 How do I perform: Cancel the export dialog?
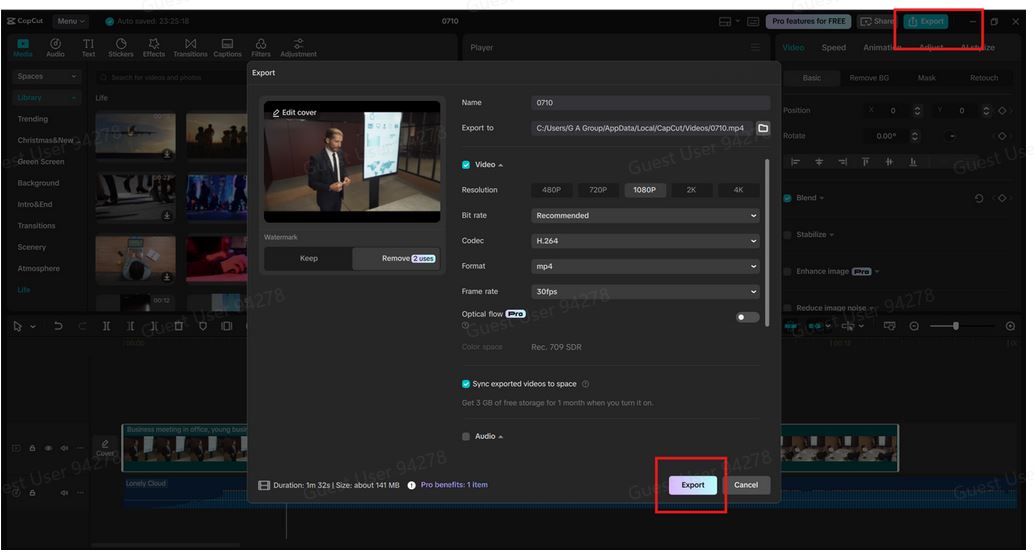coord(746,485)
